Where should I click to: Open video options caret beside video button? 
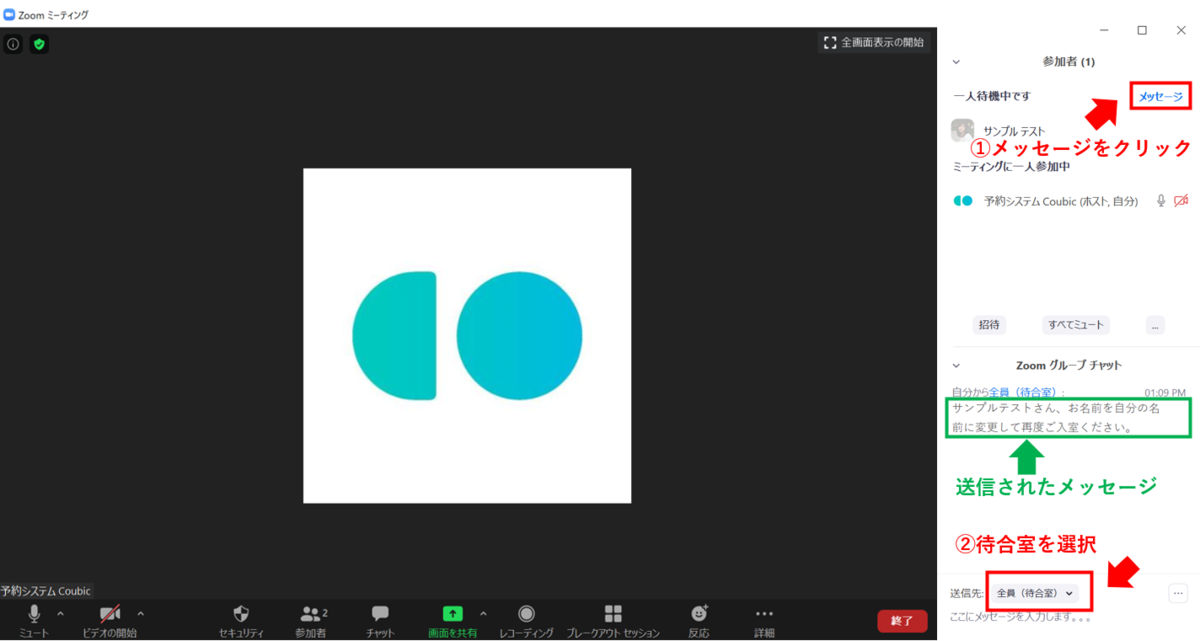click(x=140, y=614)
